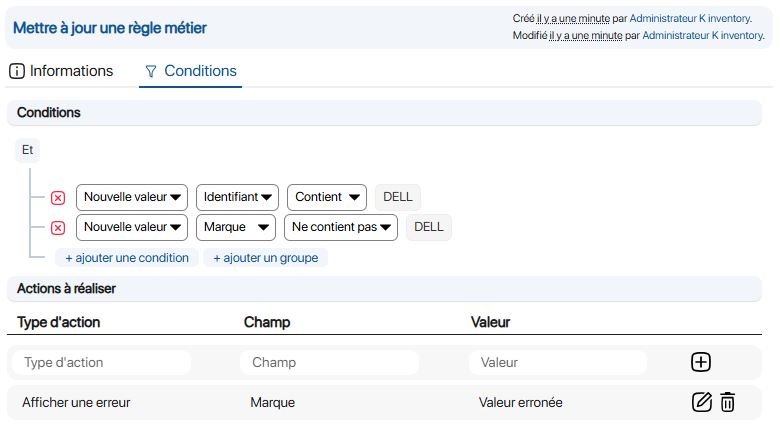Image resolution: width=780 pixels, height=434 pixels.
Task: Change the Ne contient pas operator
Action: click(341, 227)
